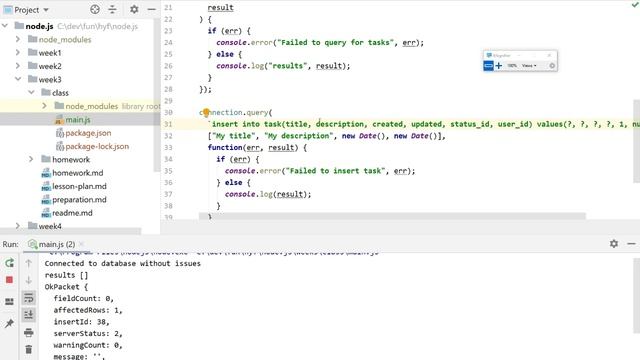Select the week1 folder label
The width and height of the screenshot is (640, 360).
tap(50, 53)
